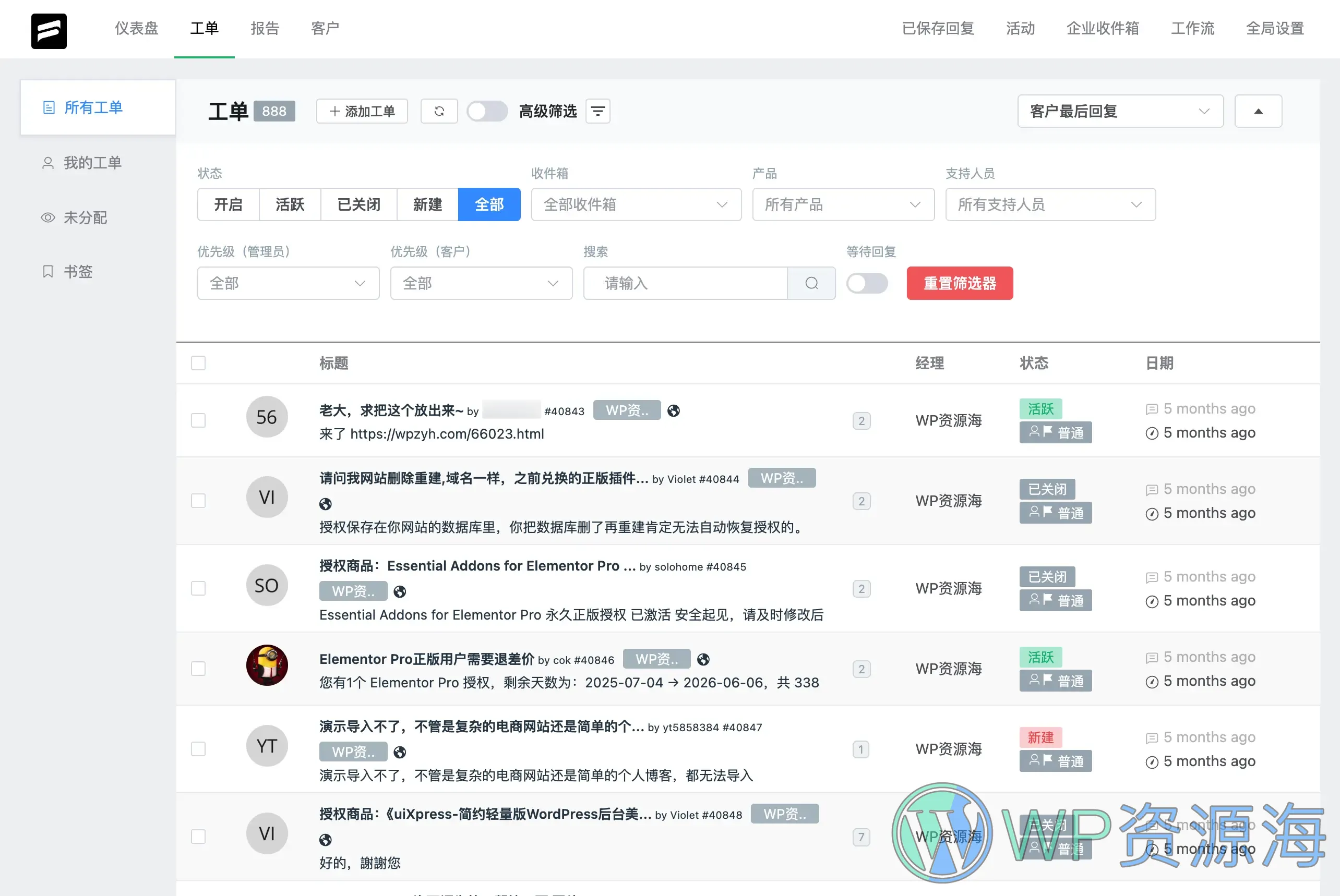Image resolution: width=1340 pixels, height=896 pixels.
Task: Click the search magnifier icon
Action: point(812,283)
